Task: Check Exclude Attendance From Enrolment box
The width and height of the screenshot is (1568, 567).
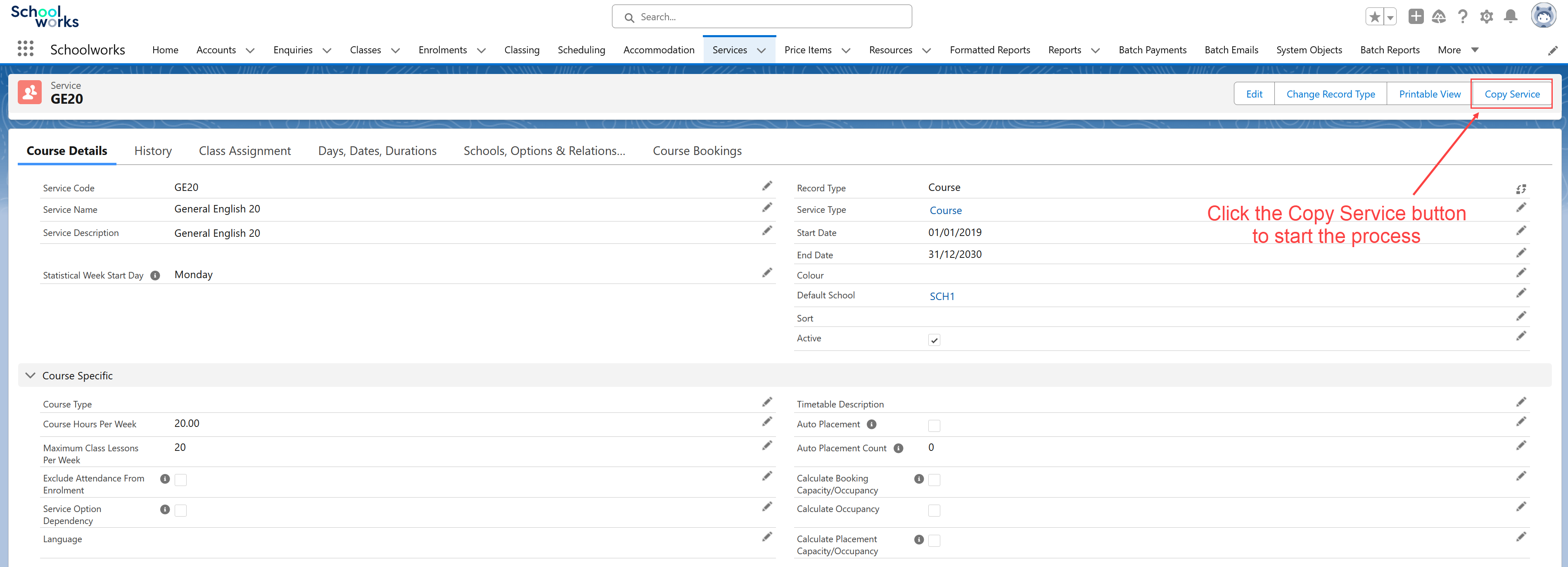Action: pos(180,479)
